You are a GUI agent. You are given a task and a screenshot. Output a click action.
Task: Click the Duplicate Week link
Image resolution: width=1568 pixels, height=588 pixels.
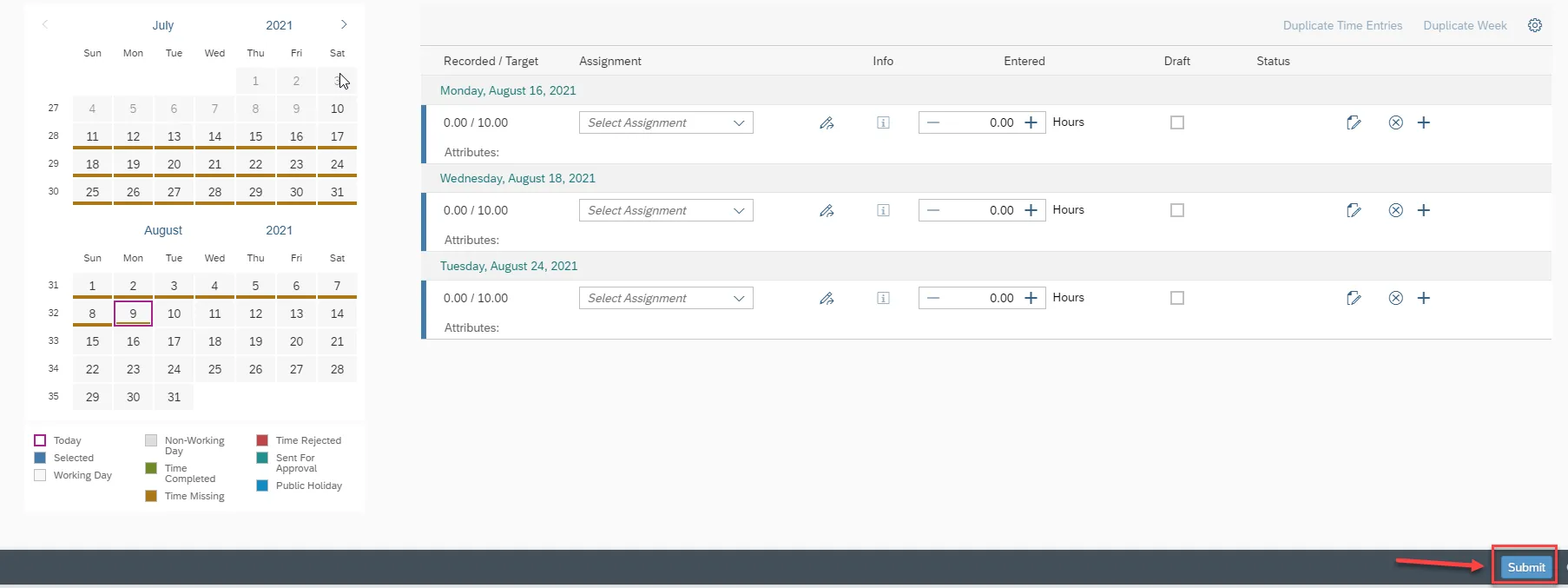click(1465, 25)
